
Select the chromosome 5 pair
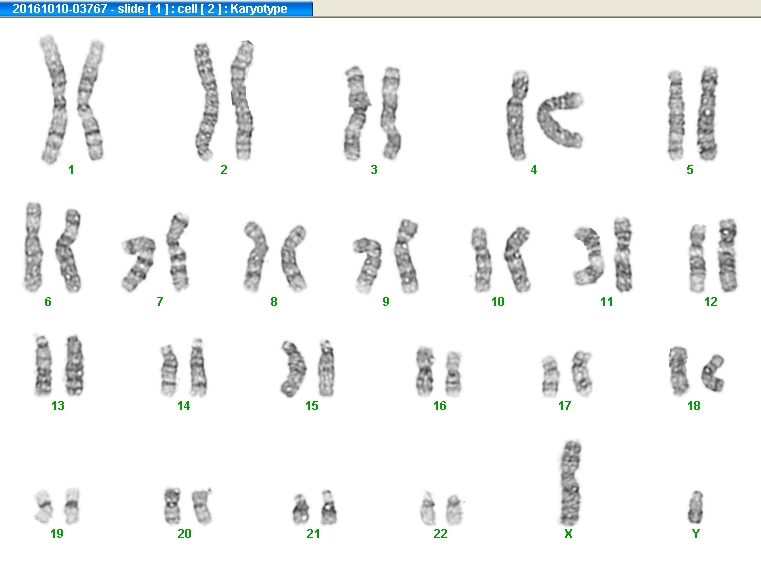(693, 114)
